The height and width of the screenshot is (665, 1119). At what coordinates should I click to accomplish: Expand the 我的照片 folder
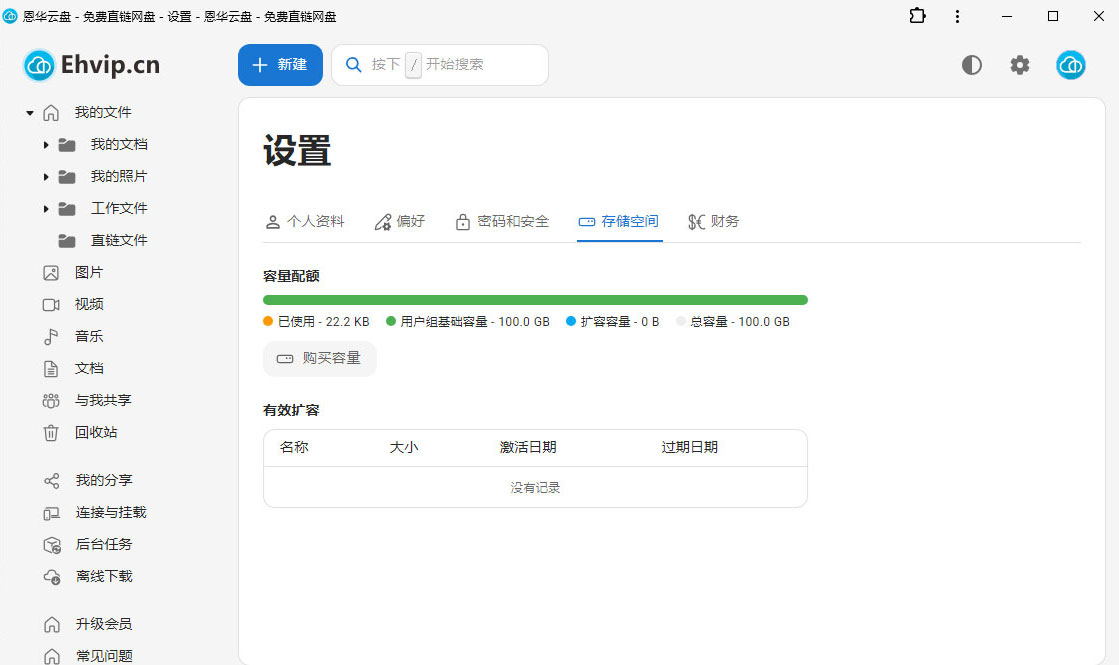point(46,176)
